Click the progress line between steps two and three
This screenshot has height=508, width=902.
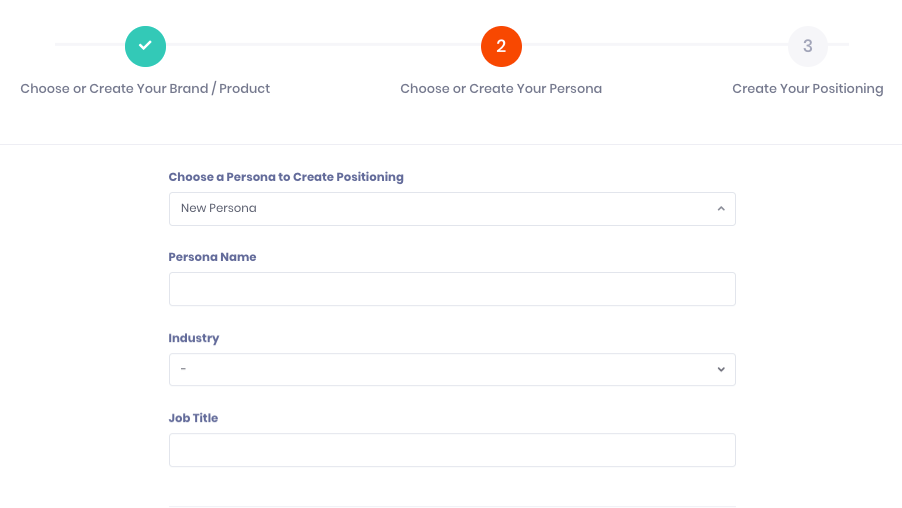pos(655,44)
